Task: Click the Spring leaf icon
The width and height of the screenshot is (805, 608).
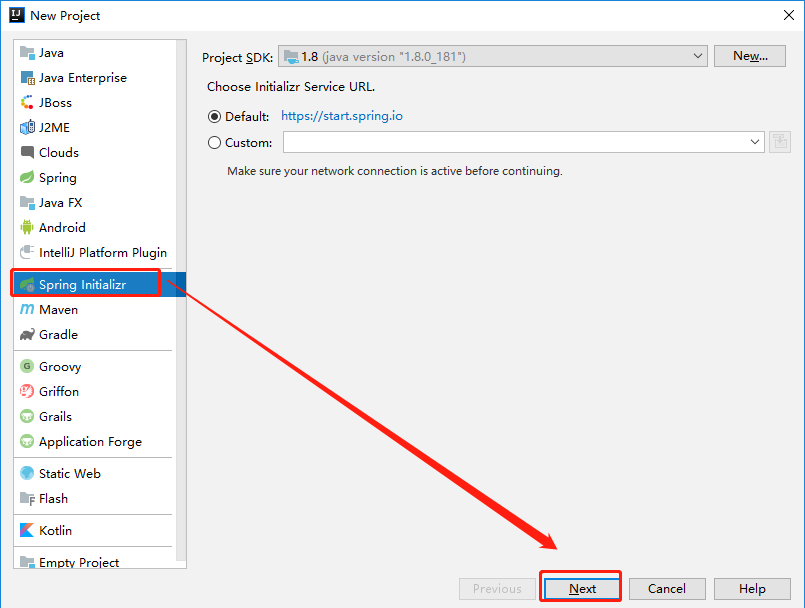Action: click(x=27, y=177)
